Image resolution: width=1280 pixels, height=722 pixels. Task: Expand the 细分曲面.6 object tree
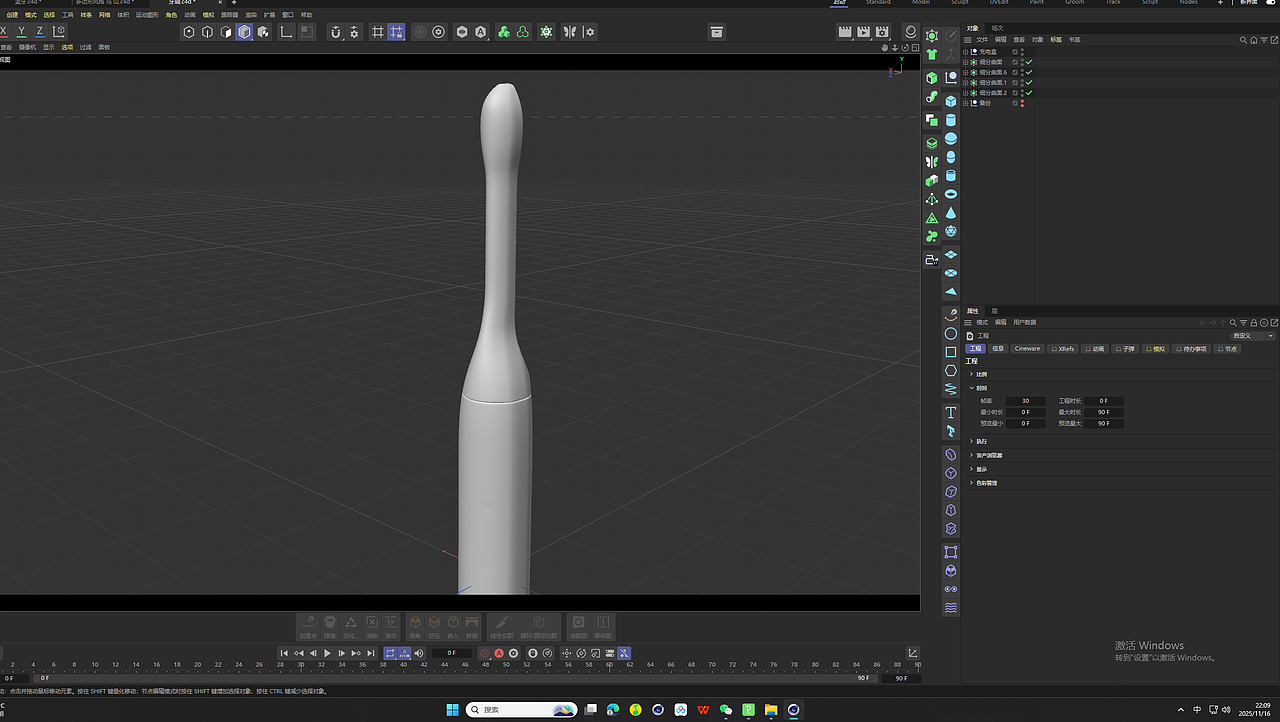click(965, 72)
